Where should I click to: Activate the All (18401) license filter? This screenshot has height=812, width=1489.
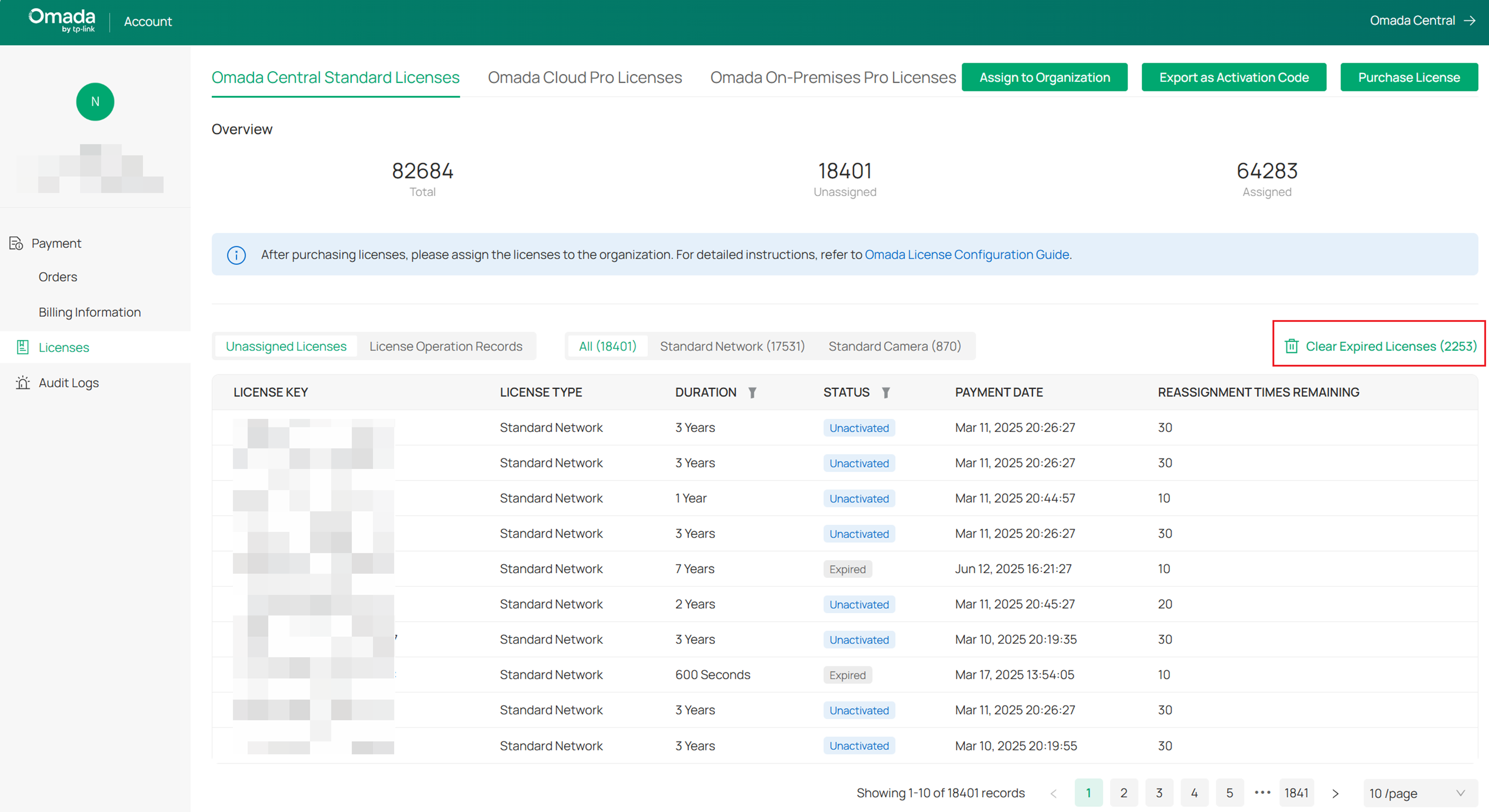click(608, 346)
